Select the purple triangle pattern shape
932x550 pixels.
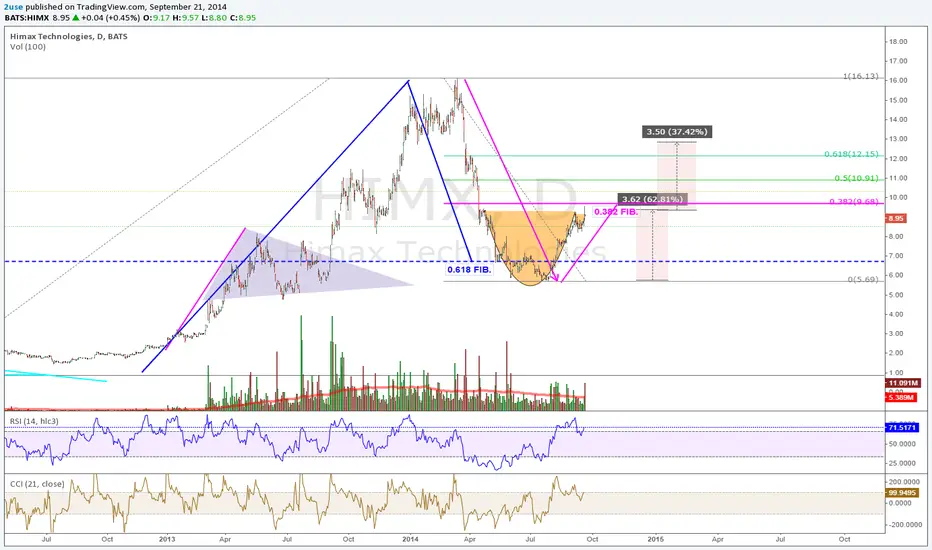tap(309, 265)
